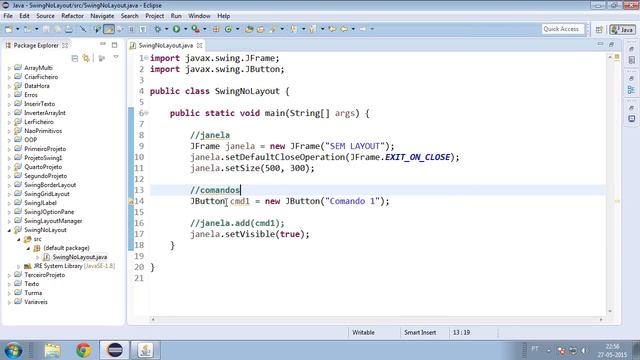This screenshot has height=360, width=640.
Task: Open the External Tools dropdown arrow
Action: (204, 29)
